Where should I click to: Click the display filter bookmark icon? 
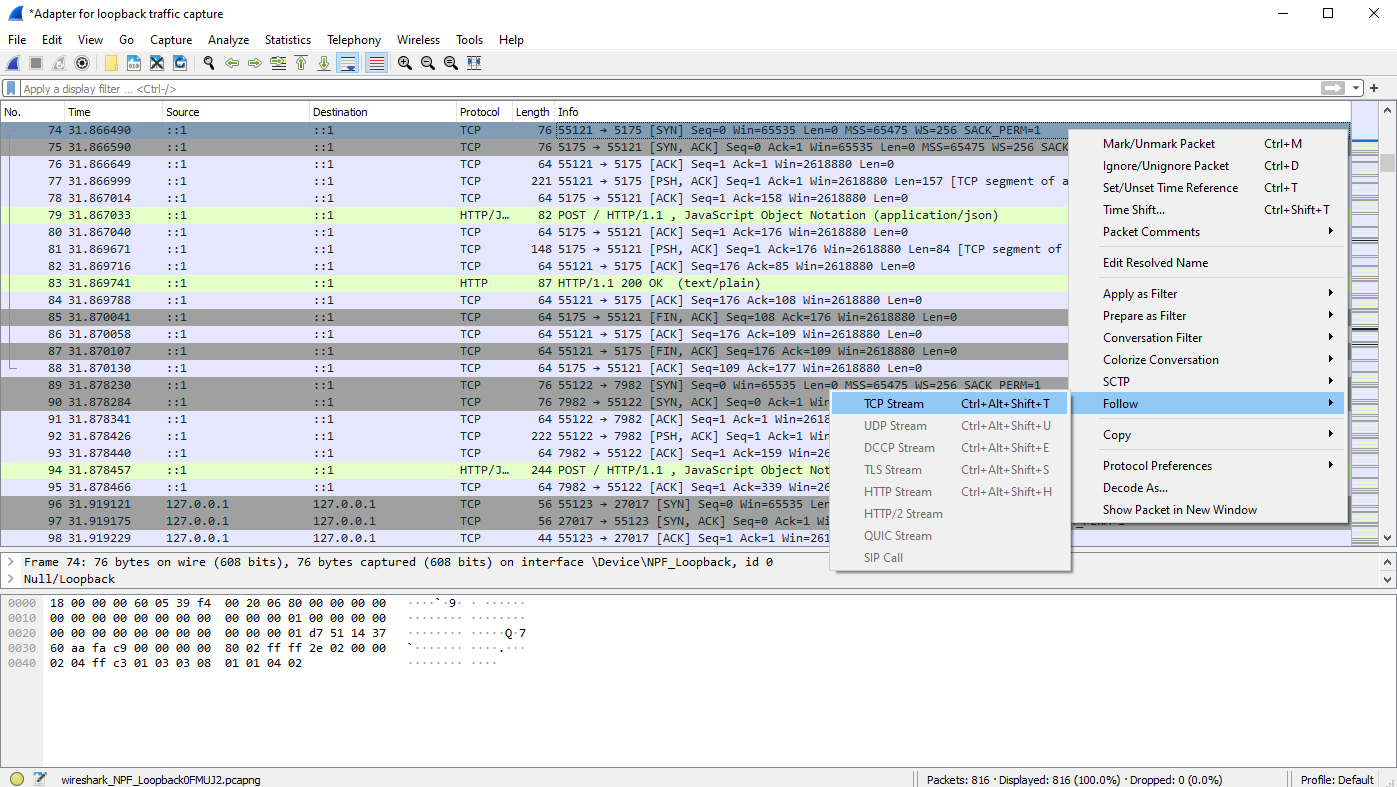coord(12,89)
